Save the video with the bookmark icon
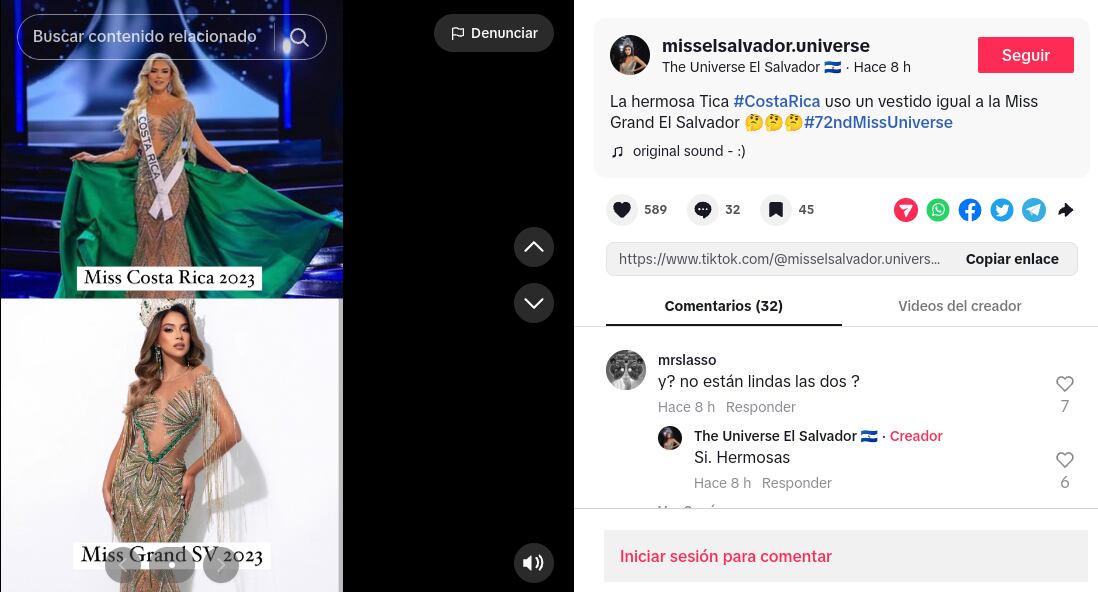This screenshot has height=592, width=1098. click(x=776, y=209)
